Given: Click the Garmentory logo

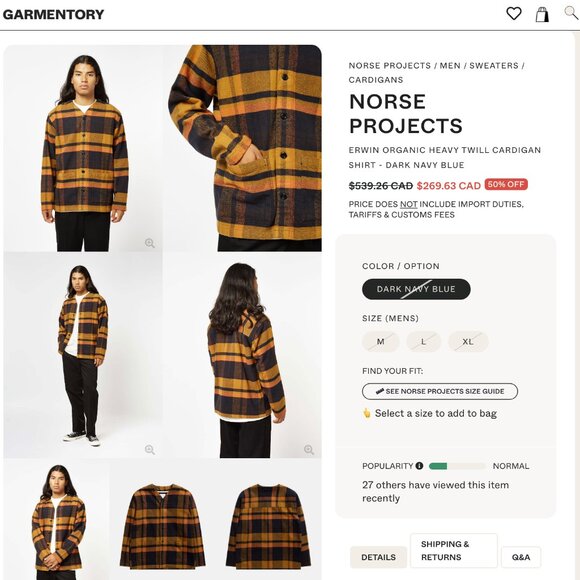Looking at the screenshot, I should (53, 14).
